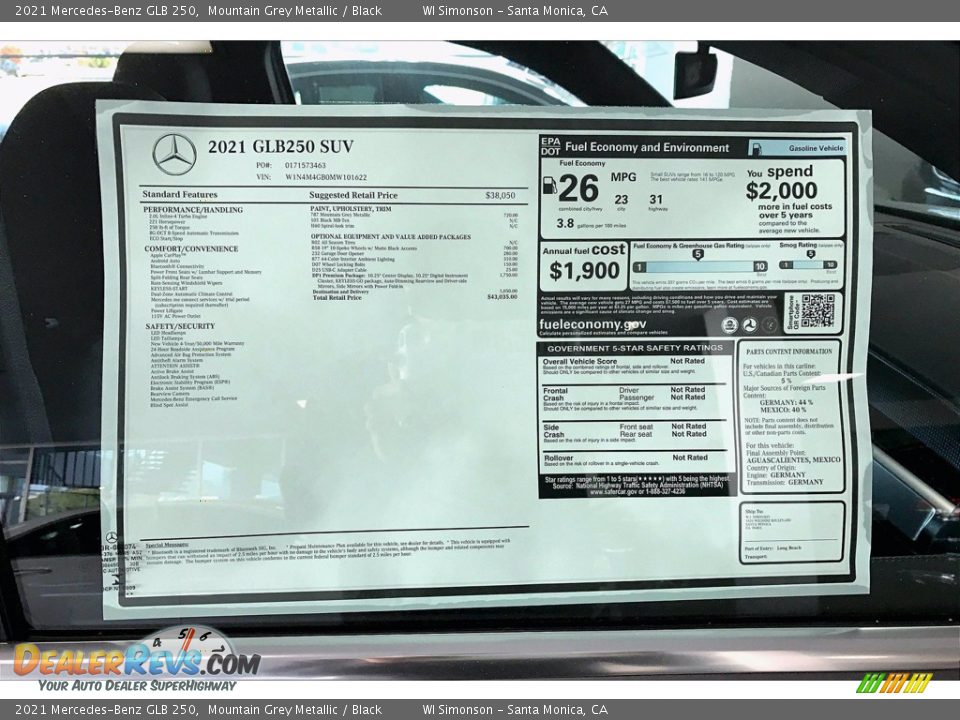Click the 'Special Messages' footnote heading

(x=167, y=544)
